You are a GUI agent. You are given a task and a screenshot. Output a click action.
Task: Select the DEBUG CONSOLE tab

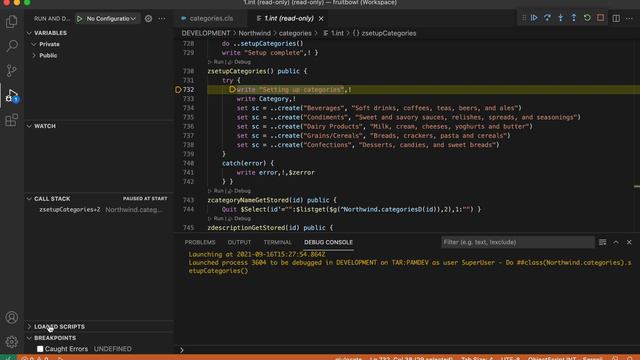328,242
